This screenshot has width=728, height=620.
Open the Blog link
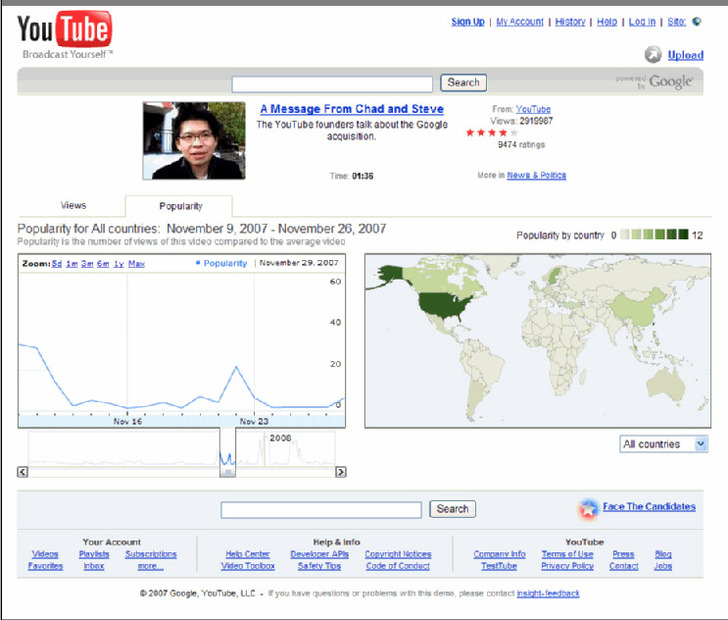click(x=663, y=554)
